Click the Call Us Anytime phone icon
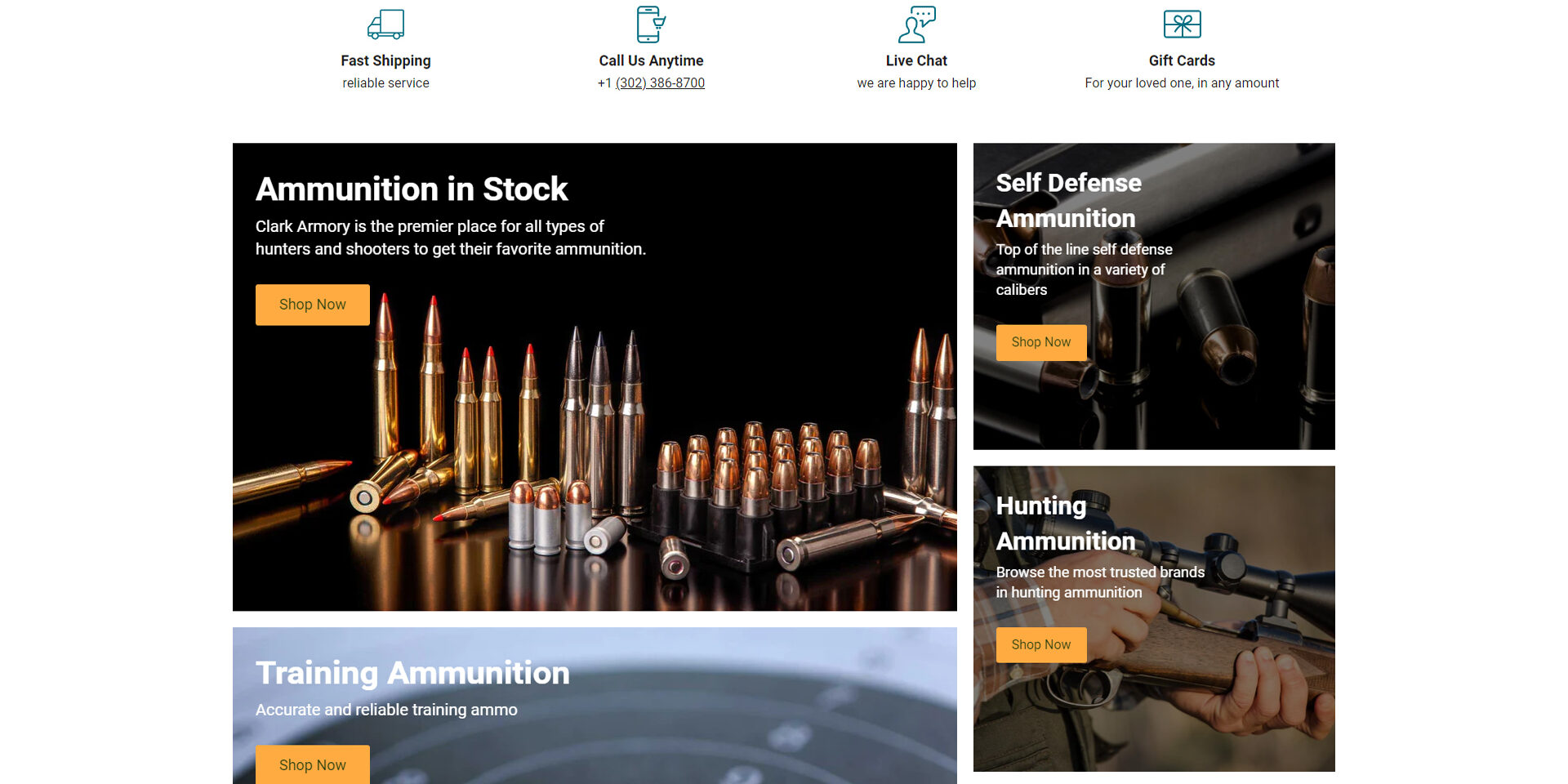The image size is (1568, 784). coord(651,24)
